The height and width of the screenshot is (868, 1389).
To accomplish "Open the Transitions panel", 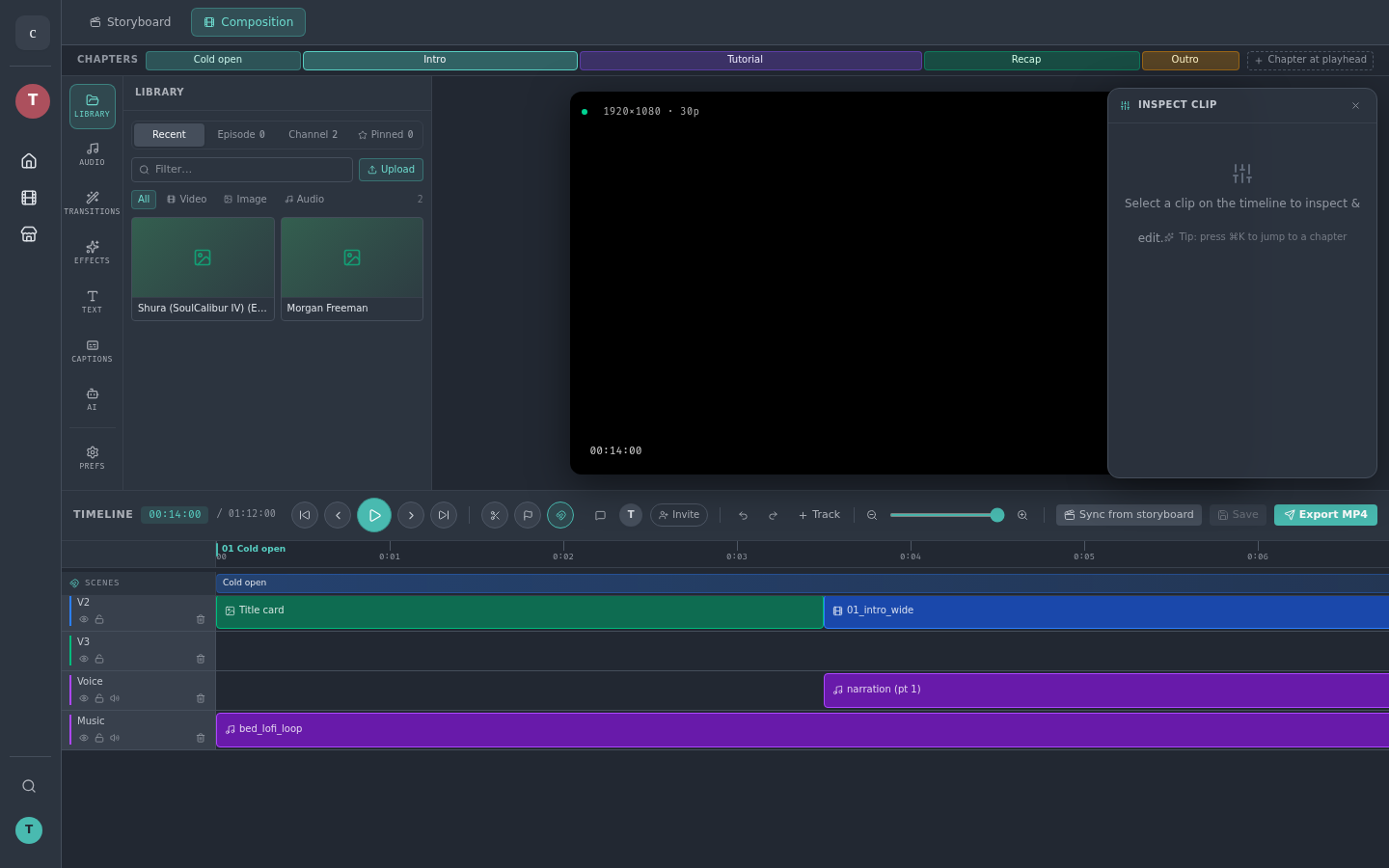I will [93, 203].
